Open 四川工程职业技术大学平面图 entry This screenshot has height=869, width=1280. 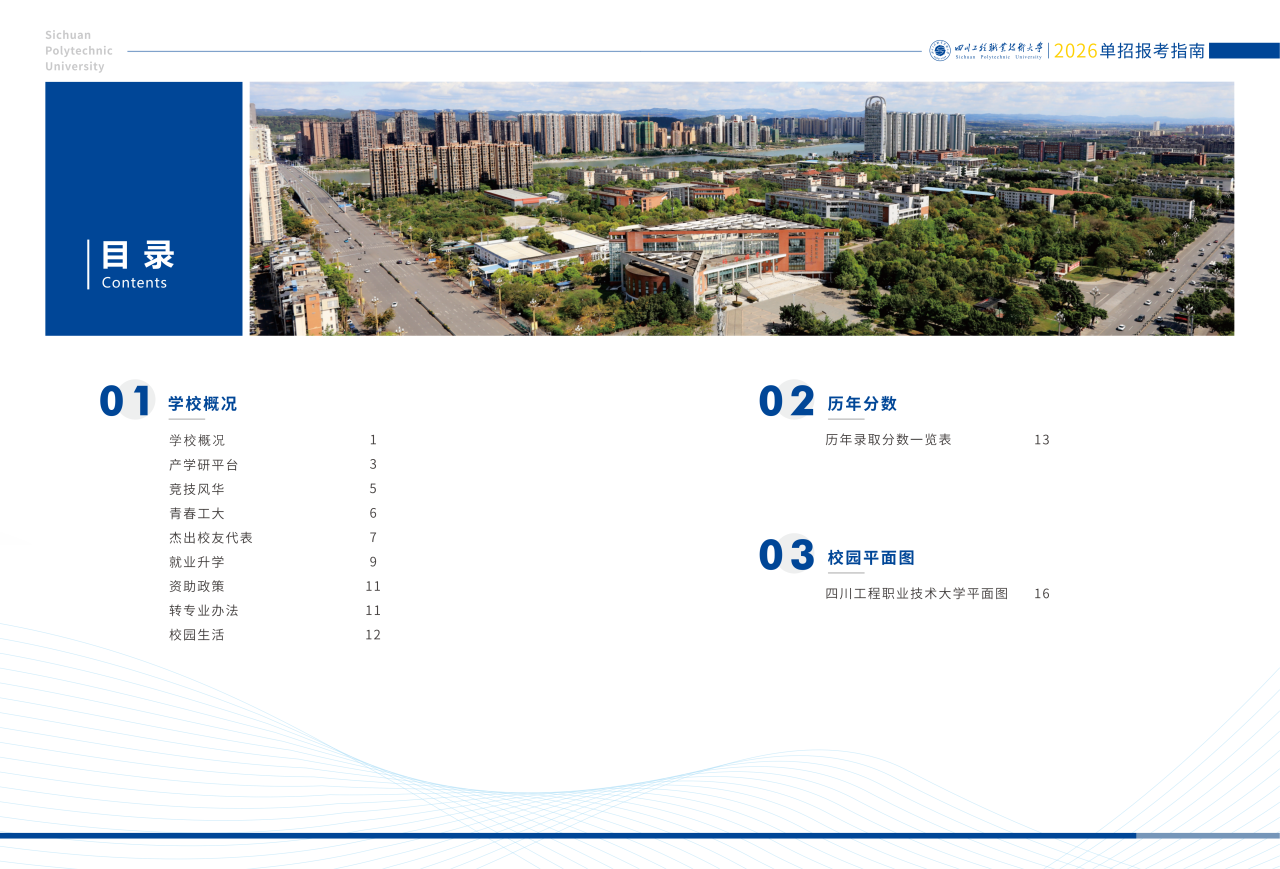click(916, 594)
